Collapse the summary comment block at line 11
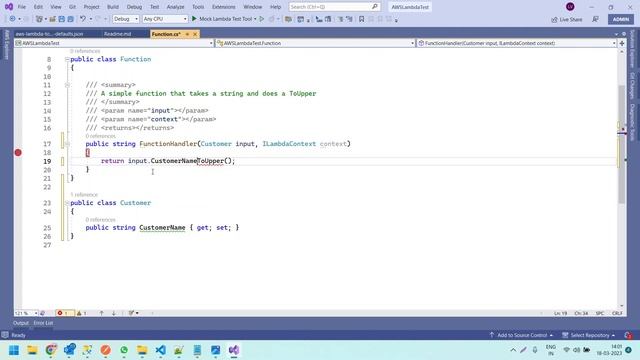Screen dimensions: 640x360 67,85
